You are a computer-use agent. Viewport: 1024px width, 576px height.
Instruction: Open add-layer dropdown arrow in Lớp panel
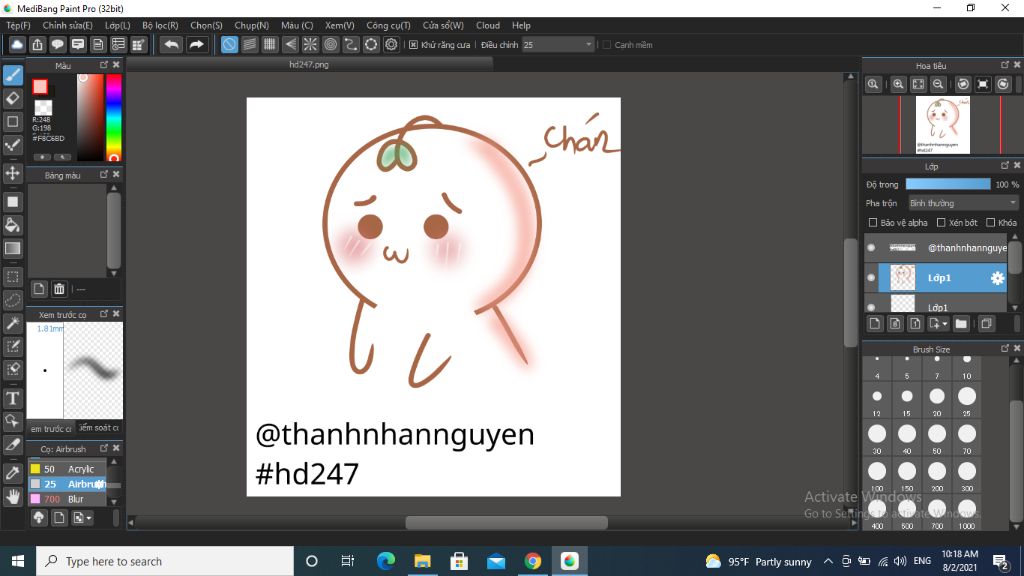[945, 324]
